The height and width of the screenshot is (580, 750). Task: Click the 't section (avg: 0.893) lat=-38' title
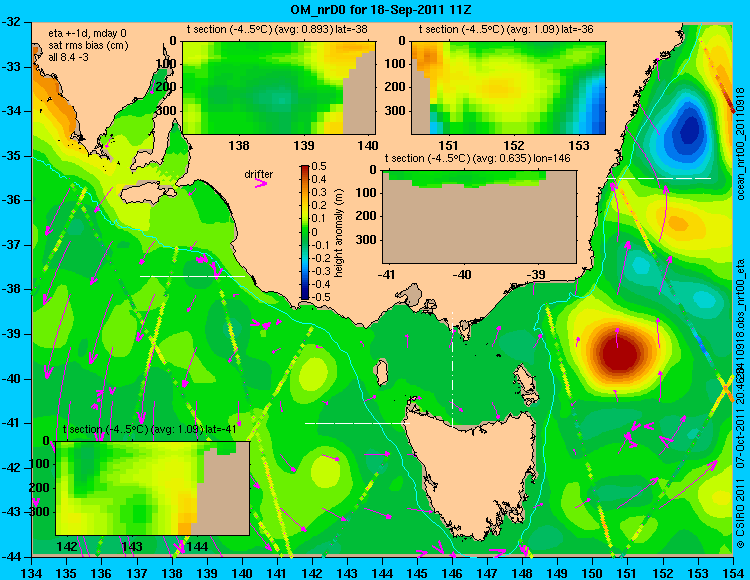(x=277, y=29)
